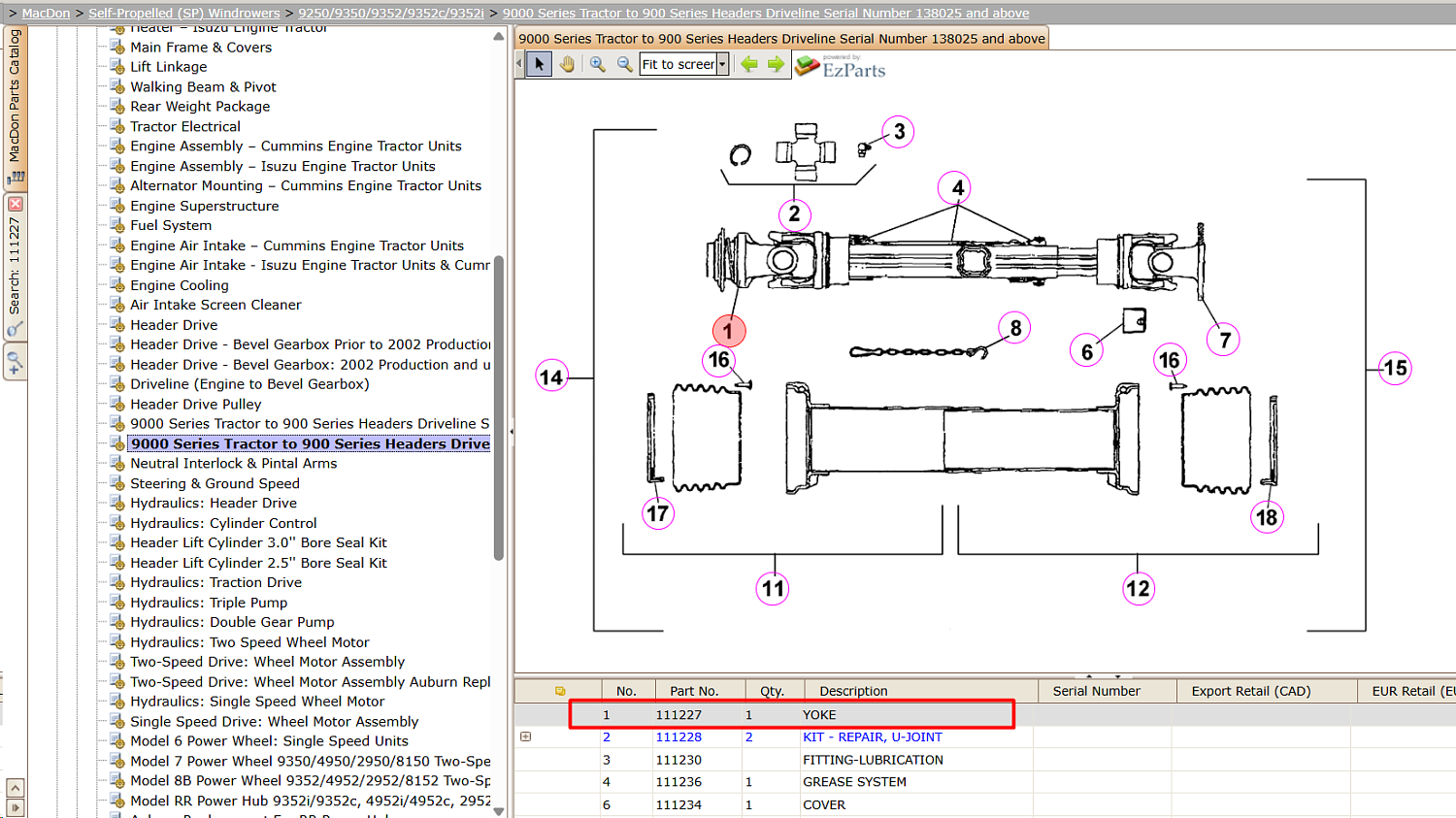Open the 9250/9350/9352/9352c/9352i breadcrumb link
The height and width of the screenshot is (818, 1456).
(x=391, y=14)
